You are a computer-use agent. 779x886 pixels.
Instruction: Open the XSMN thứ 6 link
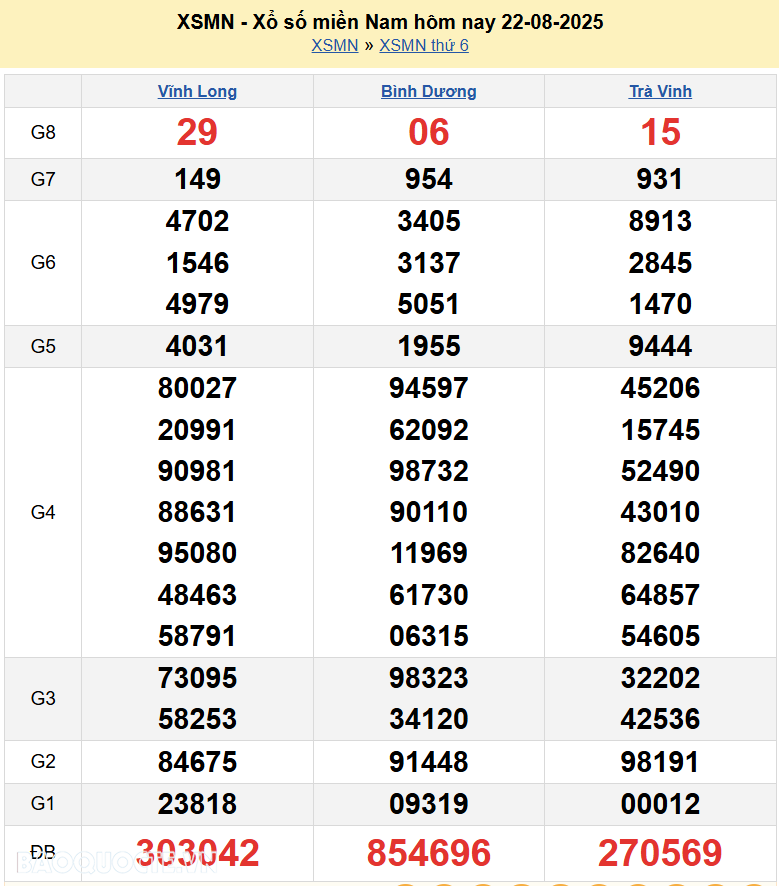pyautogui.click(x=424, y=46)
